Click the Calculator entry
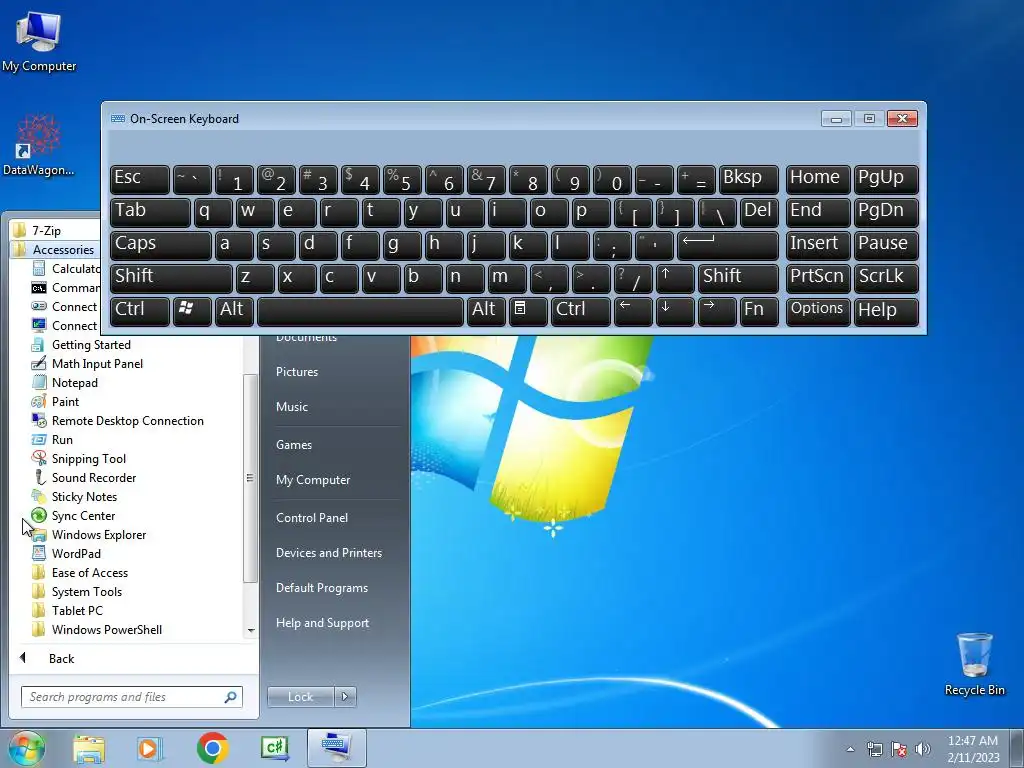 coord(65,268)
